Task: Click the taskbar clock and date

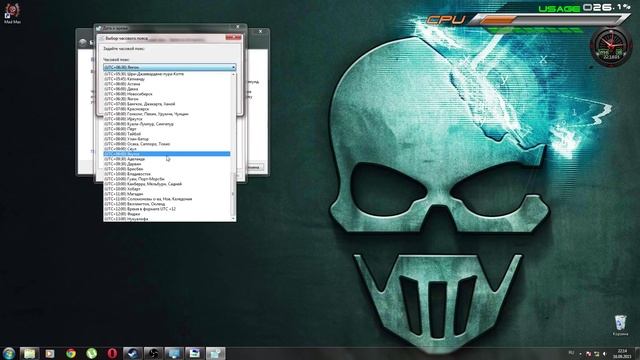Action: [622, 353]
